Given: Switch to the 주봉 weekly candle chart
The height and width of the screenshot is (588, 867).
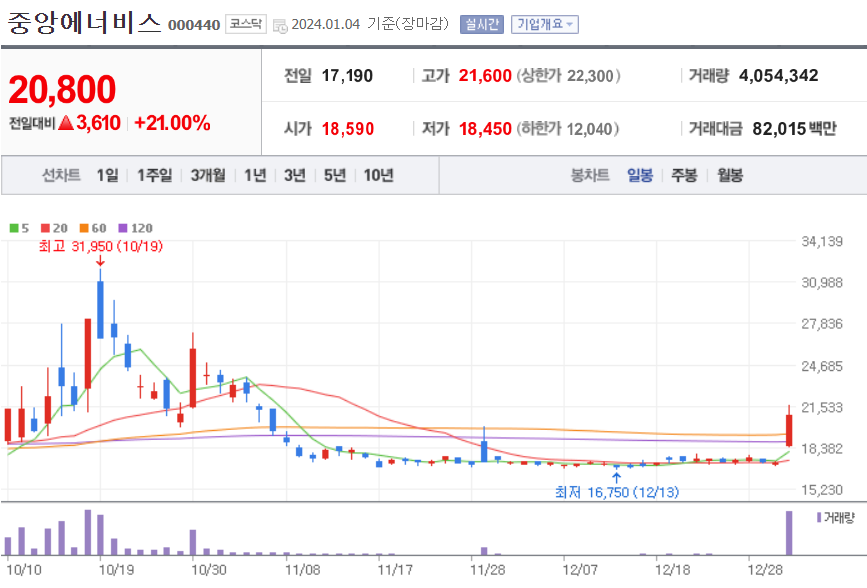Looking at the screenshot, I should [x=684, y=175].
